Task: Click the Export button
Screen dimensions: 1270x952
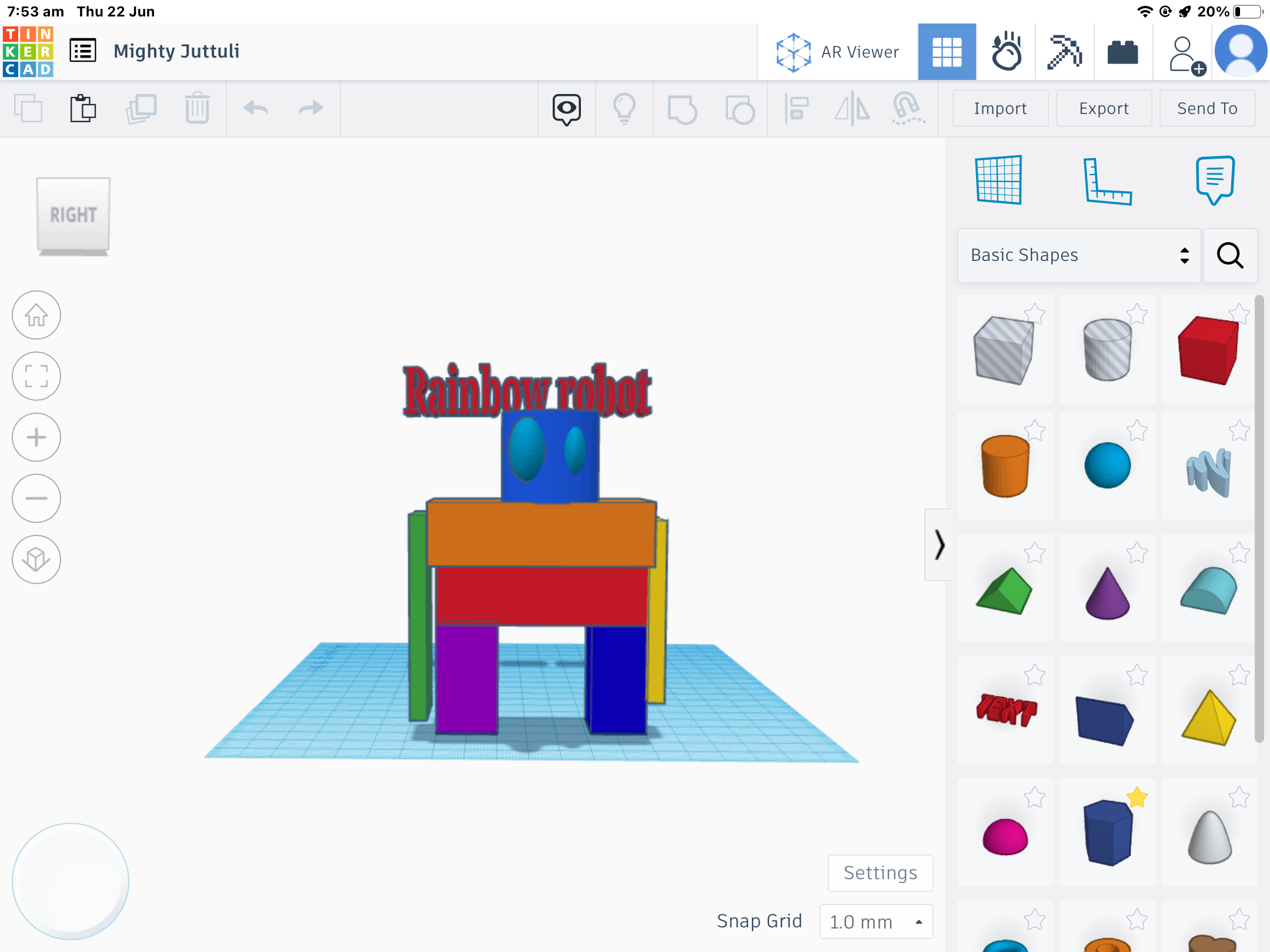Action: click(1104, 108)
